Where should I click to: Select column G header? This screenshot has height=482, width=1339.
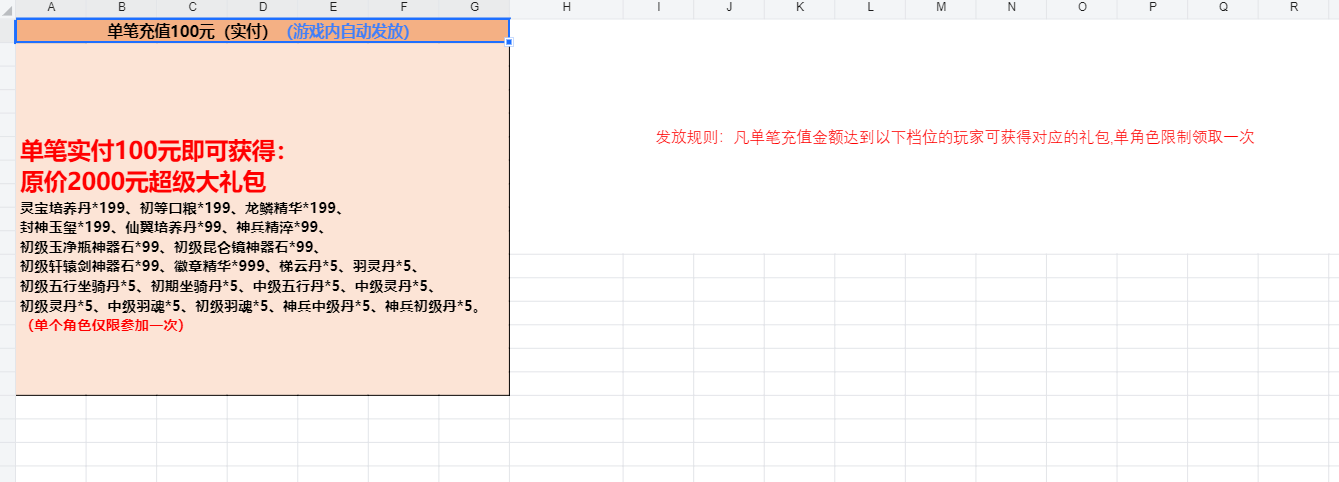point(474,7)
